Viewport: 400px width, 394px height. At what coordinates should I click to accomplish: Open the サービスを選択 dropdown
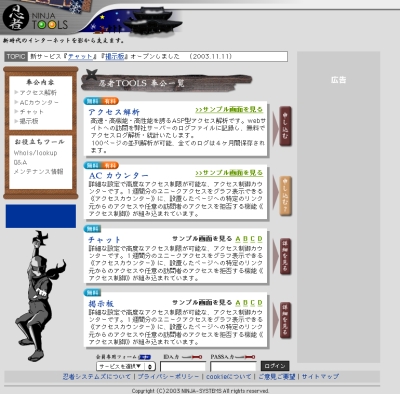126,366
